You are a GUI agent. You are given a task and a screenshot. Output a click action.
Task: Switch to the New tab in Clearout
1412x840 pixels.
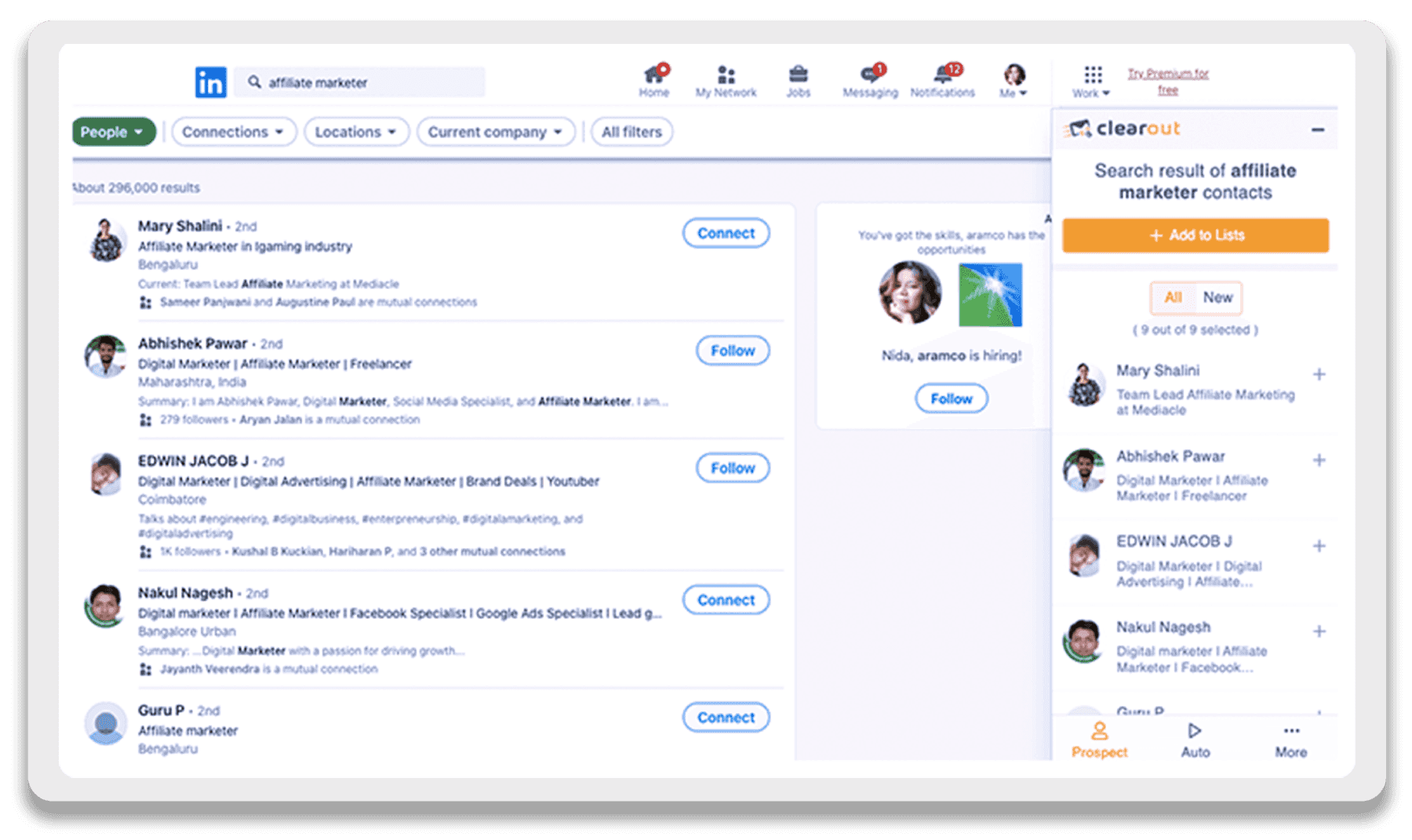pyautogui.click(x=1217, y=297)
